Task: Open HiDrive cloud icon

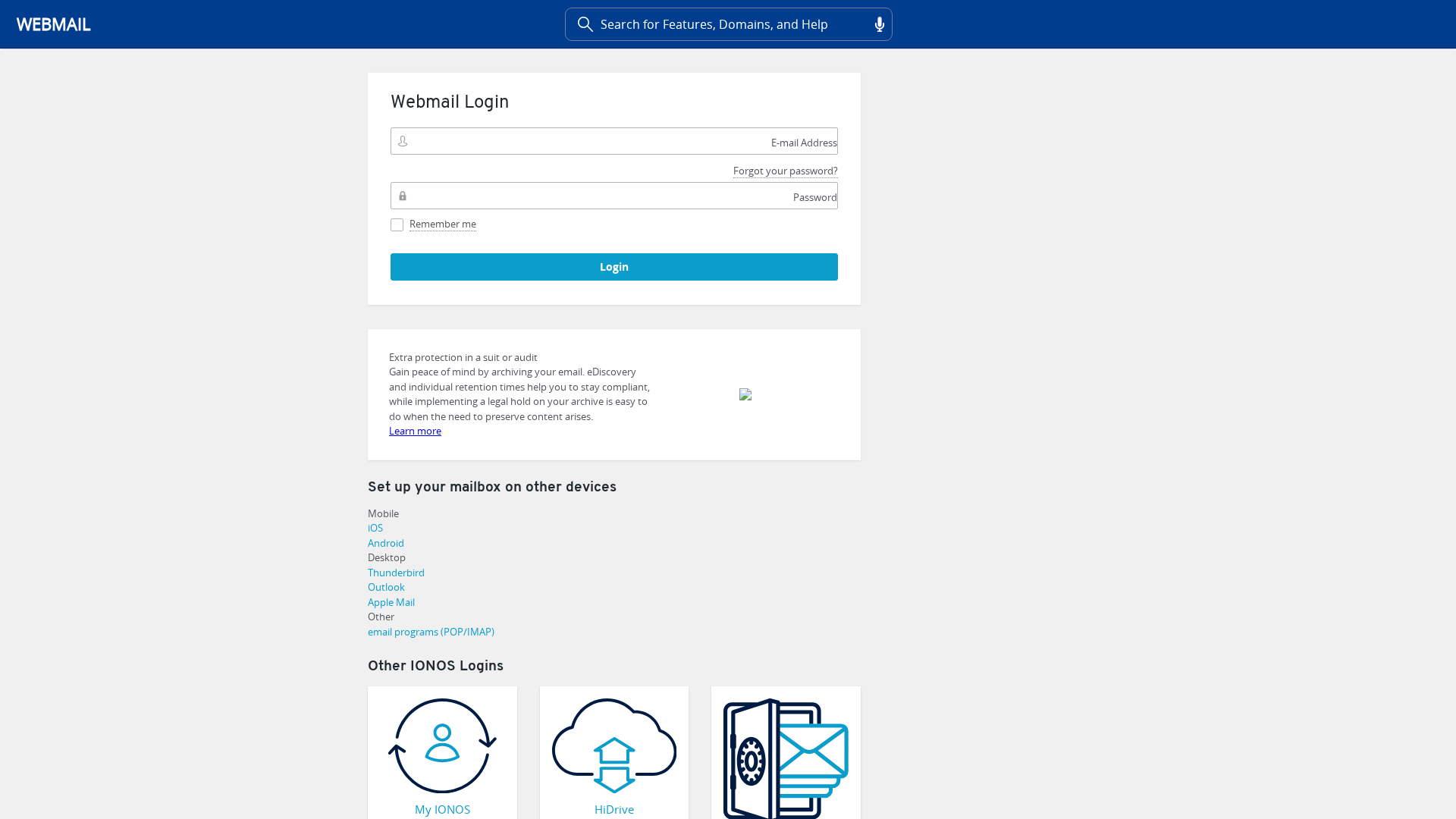Action: pyautogui.click(x=614, y=746)
